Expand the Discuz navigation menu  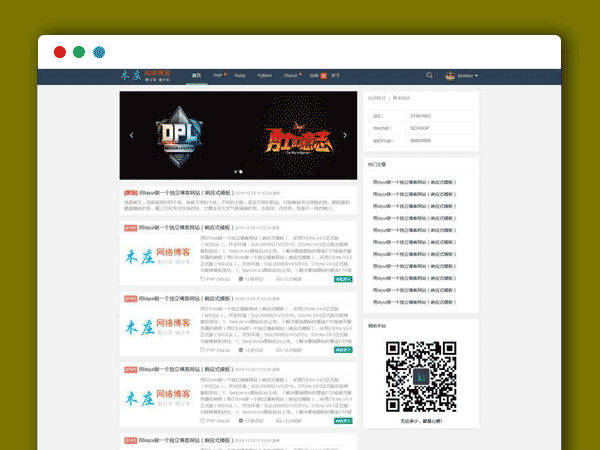click(291, 75)
